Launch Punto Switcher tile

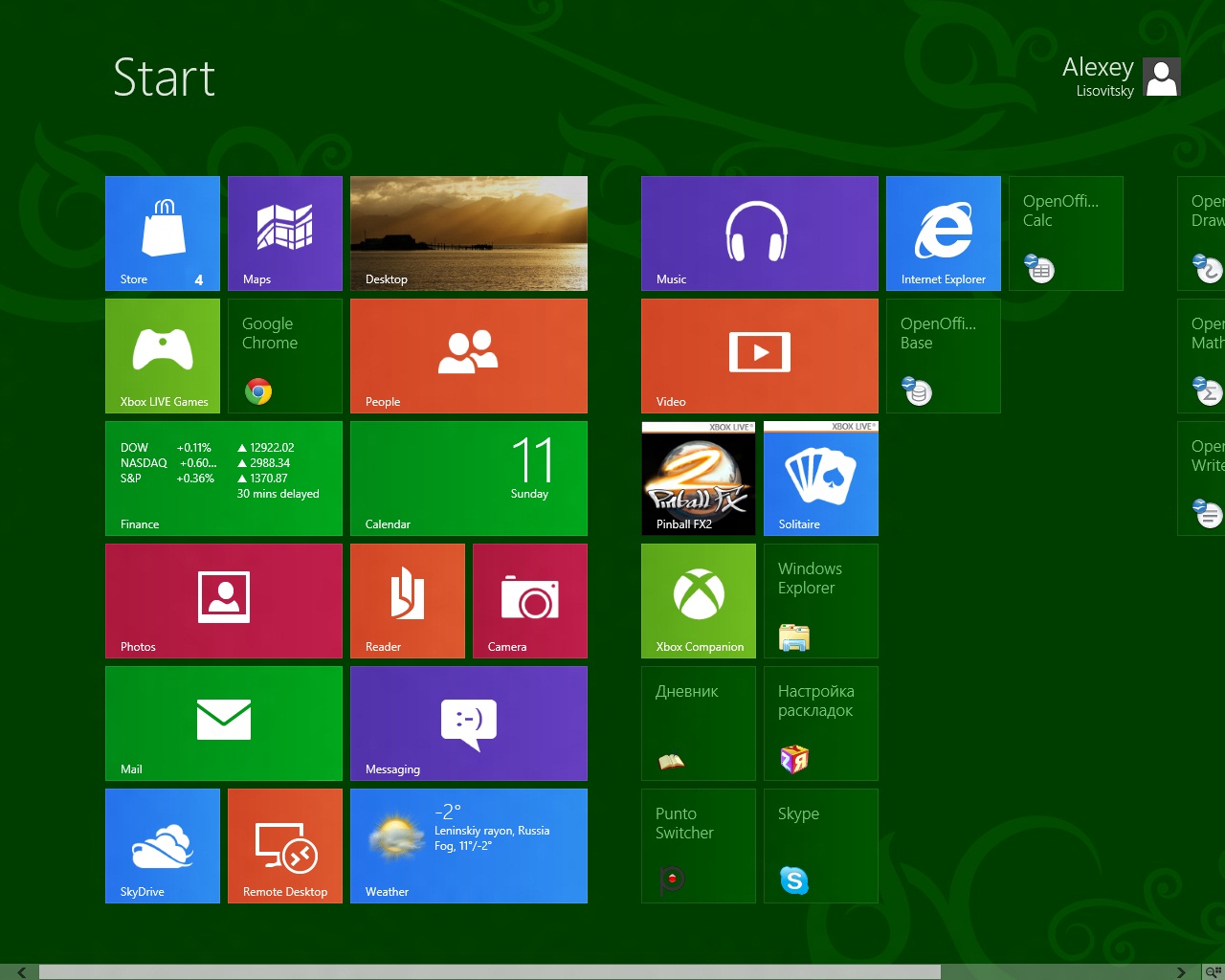(x=699, y=846)
